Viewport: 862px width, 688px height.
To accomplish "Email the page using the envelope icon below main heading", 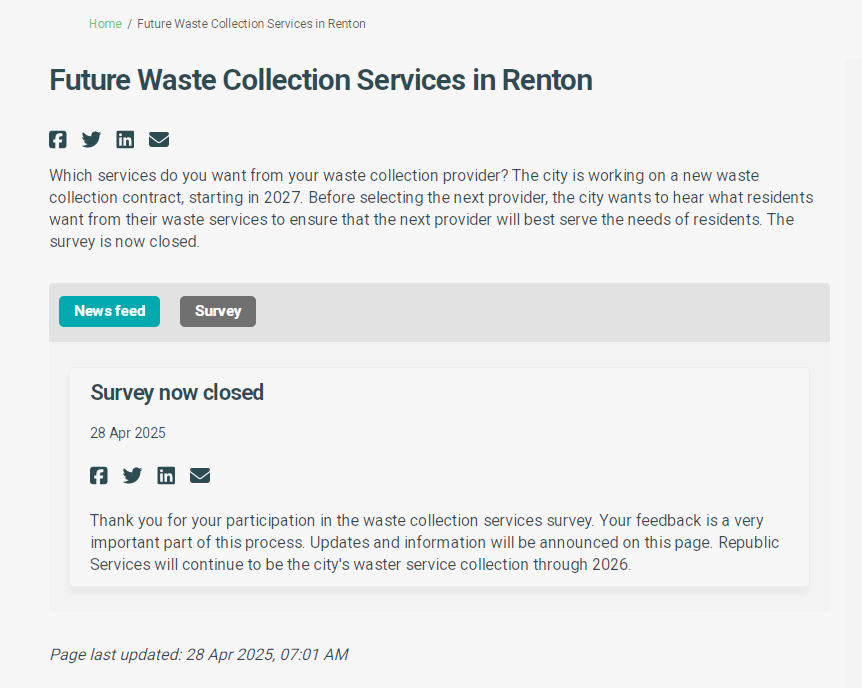I will pos(159,139).
